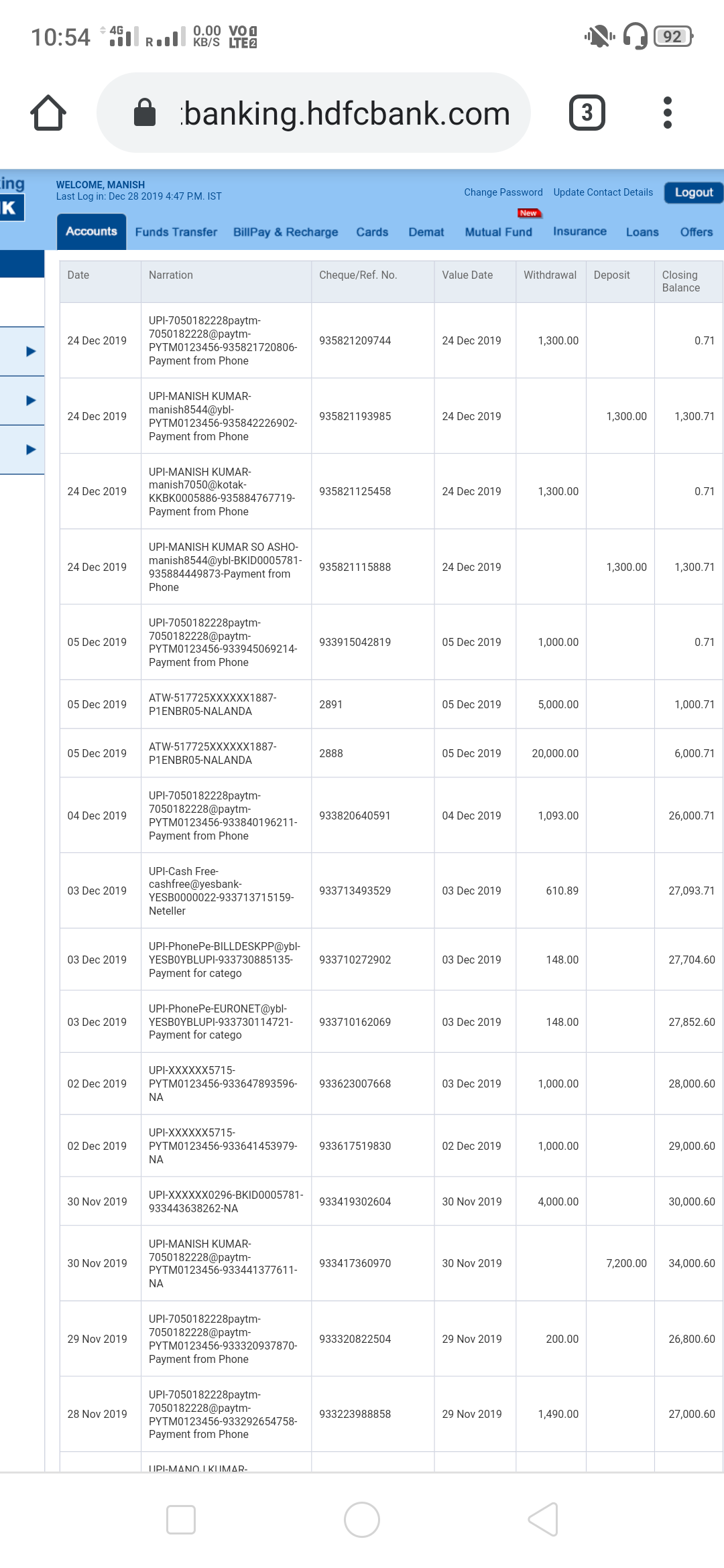
Task: Go to BillPay & Recharge tab
Action: [x=286, y=232]
